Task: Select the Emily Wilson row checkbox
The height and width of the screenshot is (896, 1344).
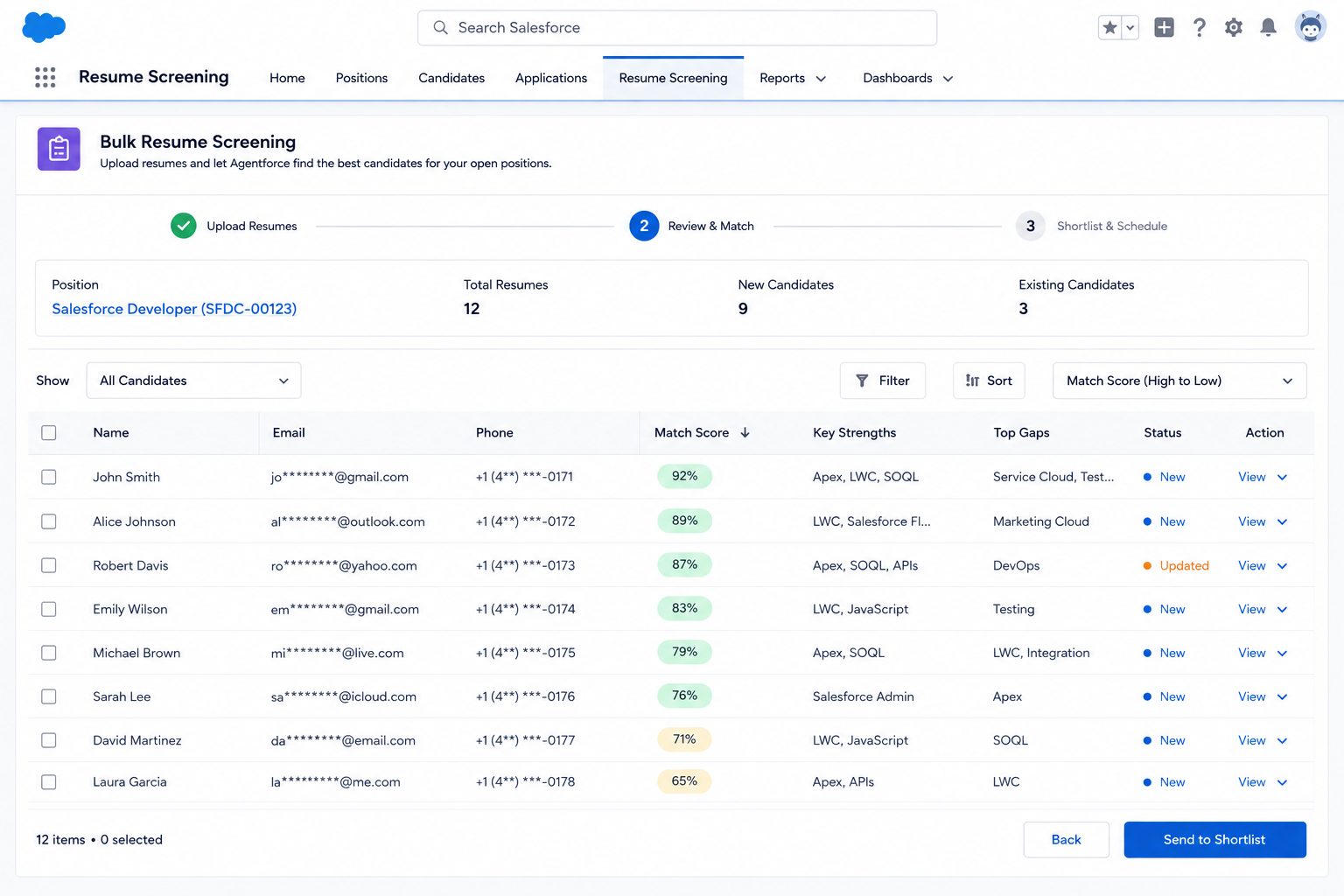Action: pos(49,609)
